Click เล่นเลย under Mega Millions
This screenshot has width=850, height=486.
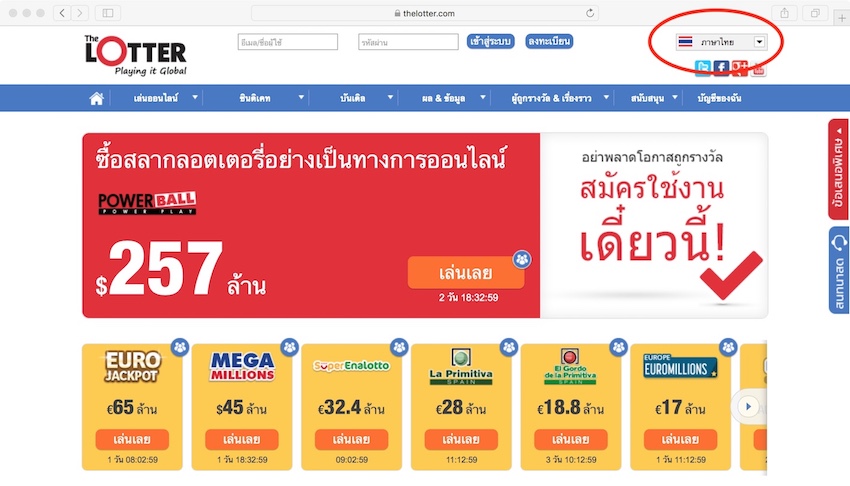[242, 439]
